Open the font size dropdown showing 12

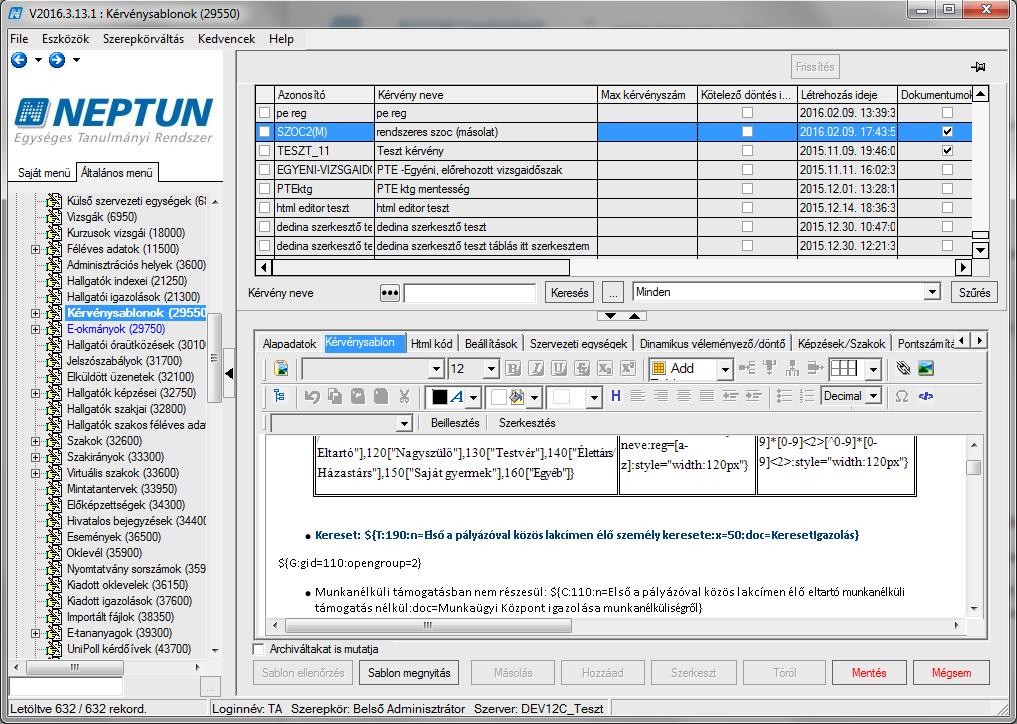(x=491, y=369)
